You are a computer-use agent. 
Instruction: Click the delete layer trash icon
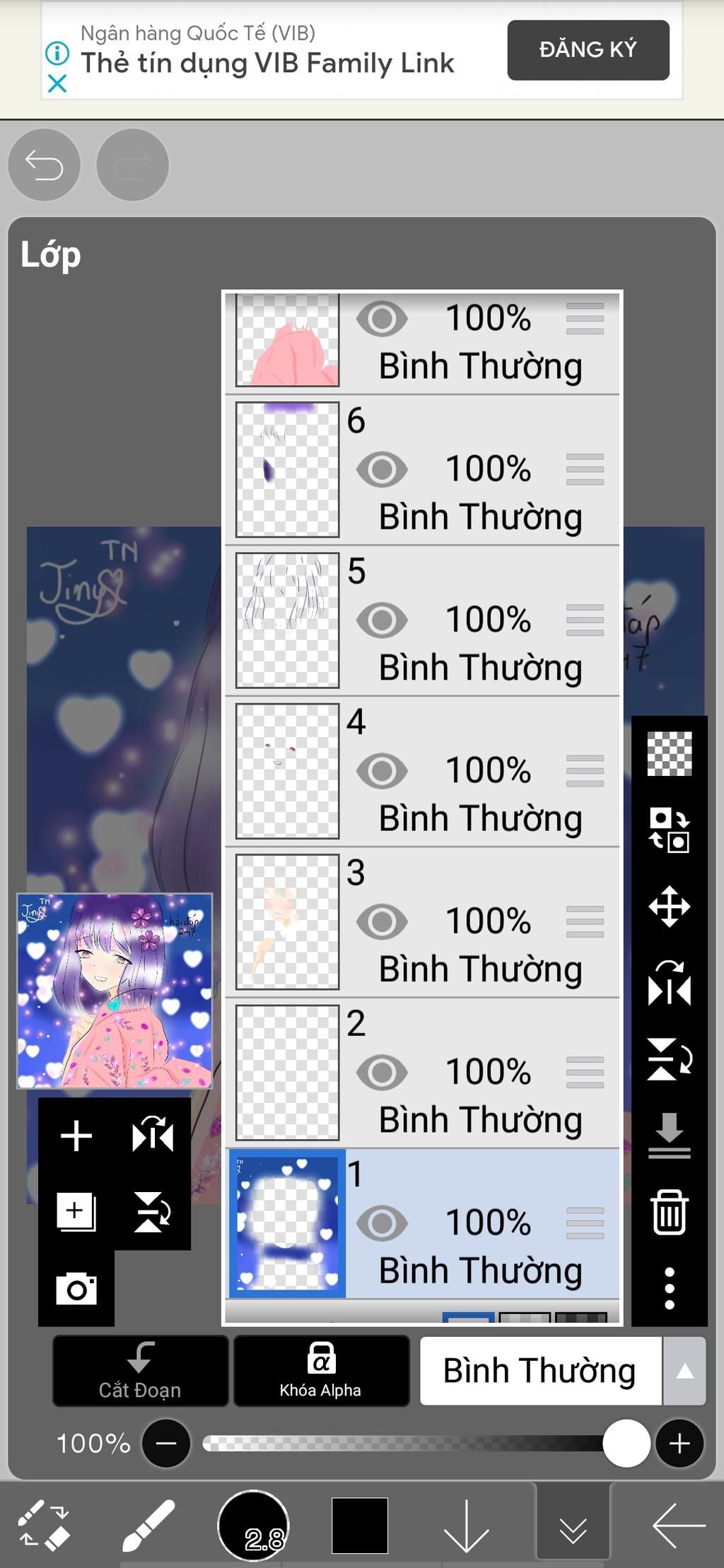[669, 1212]
